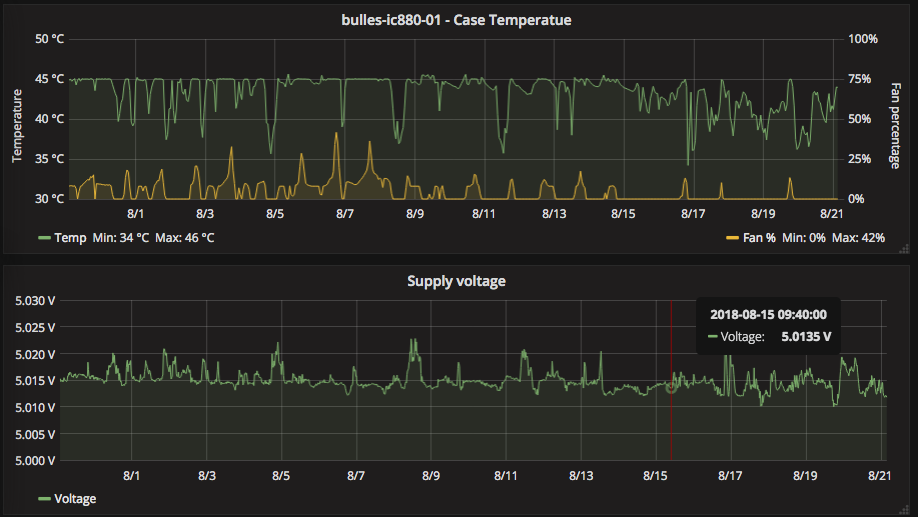This screenshot has height=517, width=918.
Task: Click the '40 °C' axis tick label
Action: tap(50, 119)
